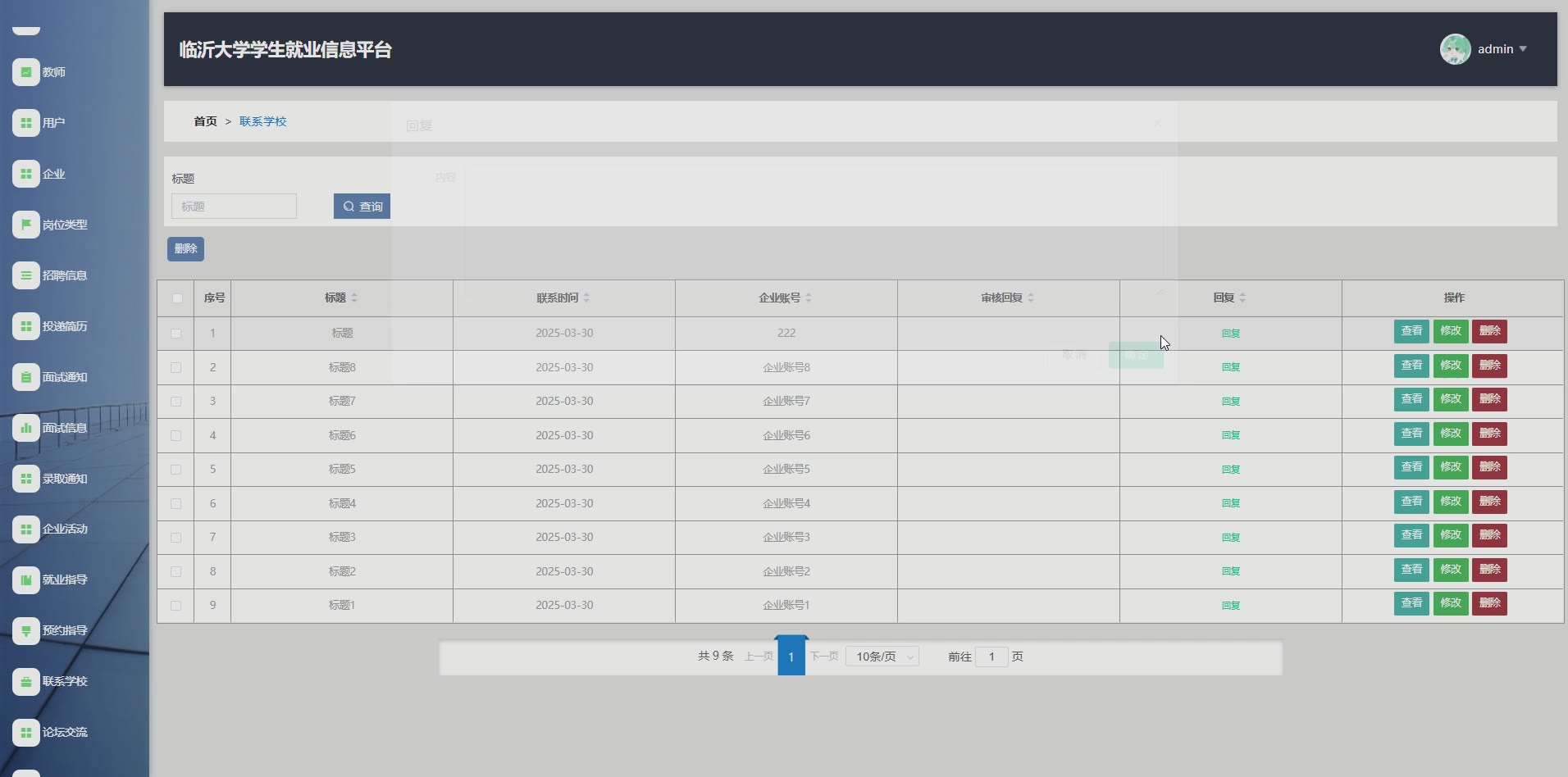Screen dimensions: 1568x777
Task: Open the 岗位类型 flag icon
Action: (26, 225)
